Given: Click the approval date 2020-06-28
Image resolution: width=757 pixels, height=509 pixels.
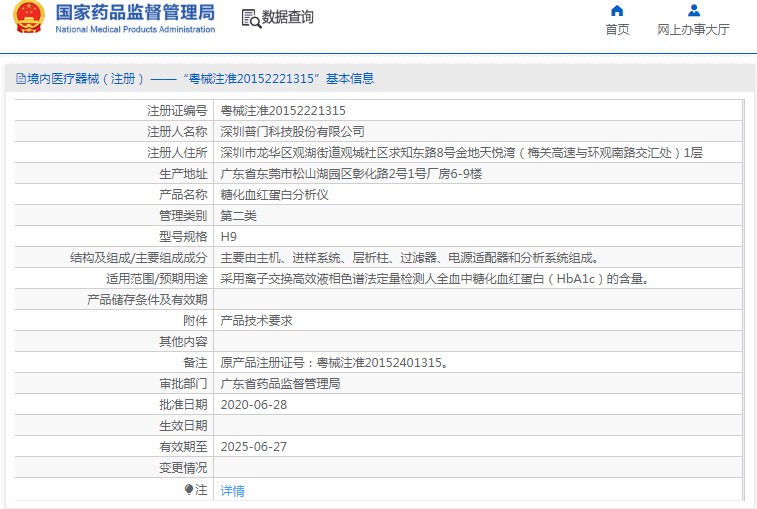Looking at the screenshot, I should (x=253, y=405).
